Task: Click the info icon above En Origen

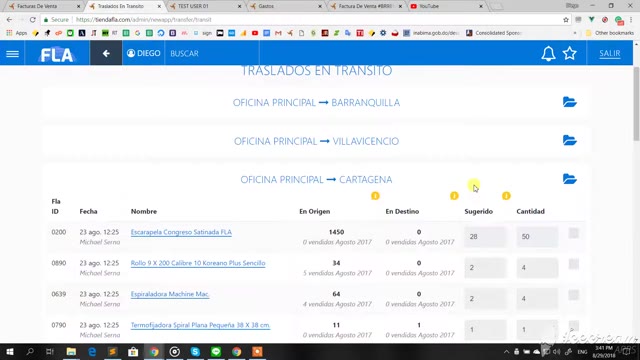Action: 375,196
